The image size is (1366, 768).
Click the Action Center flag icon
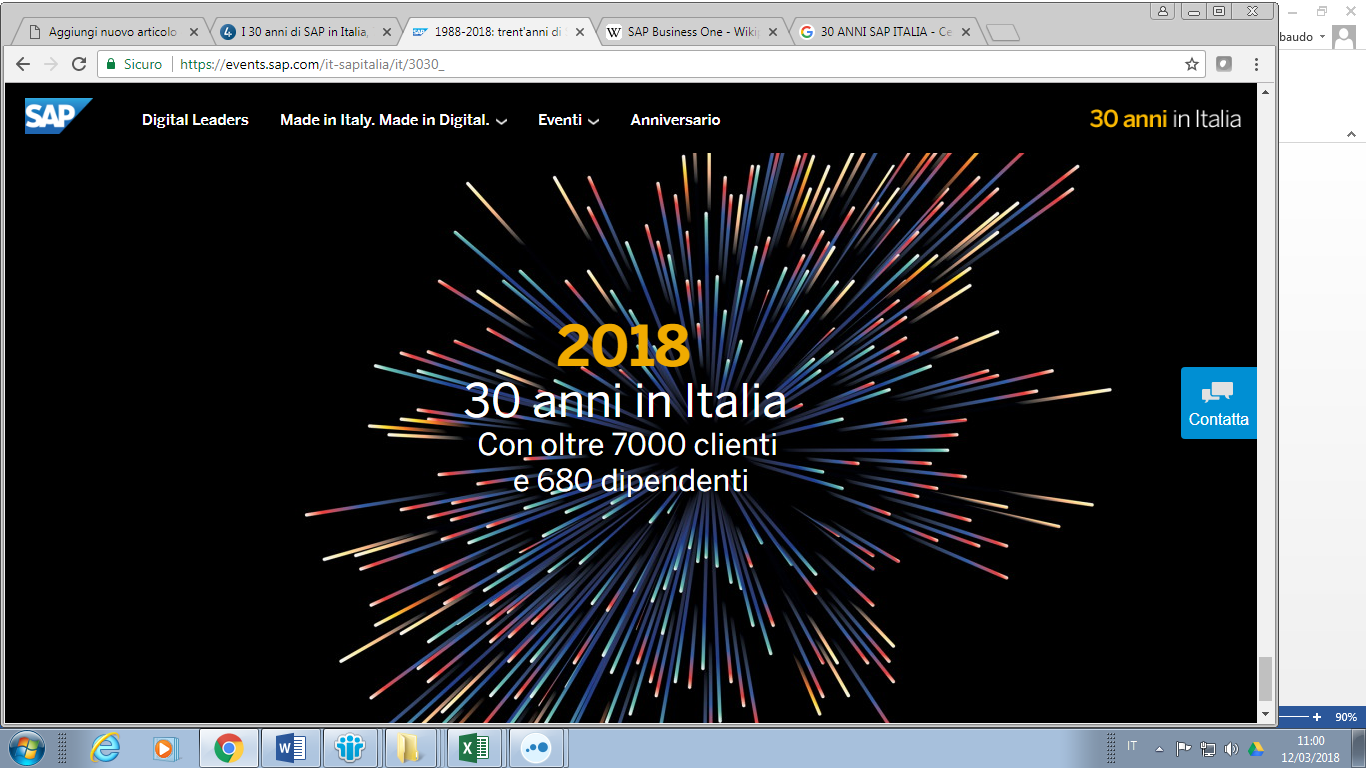point(1183,748)
